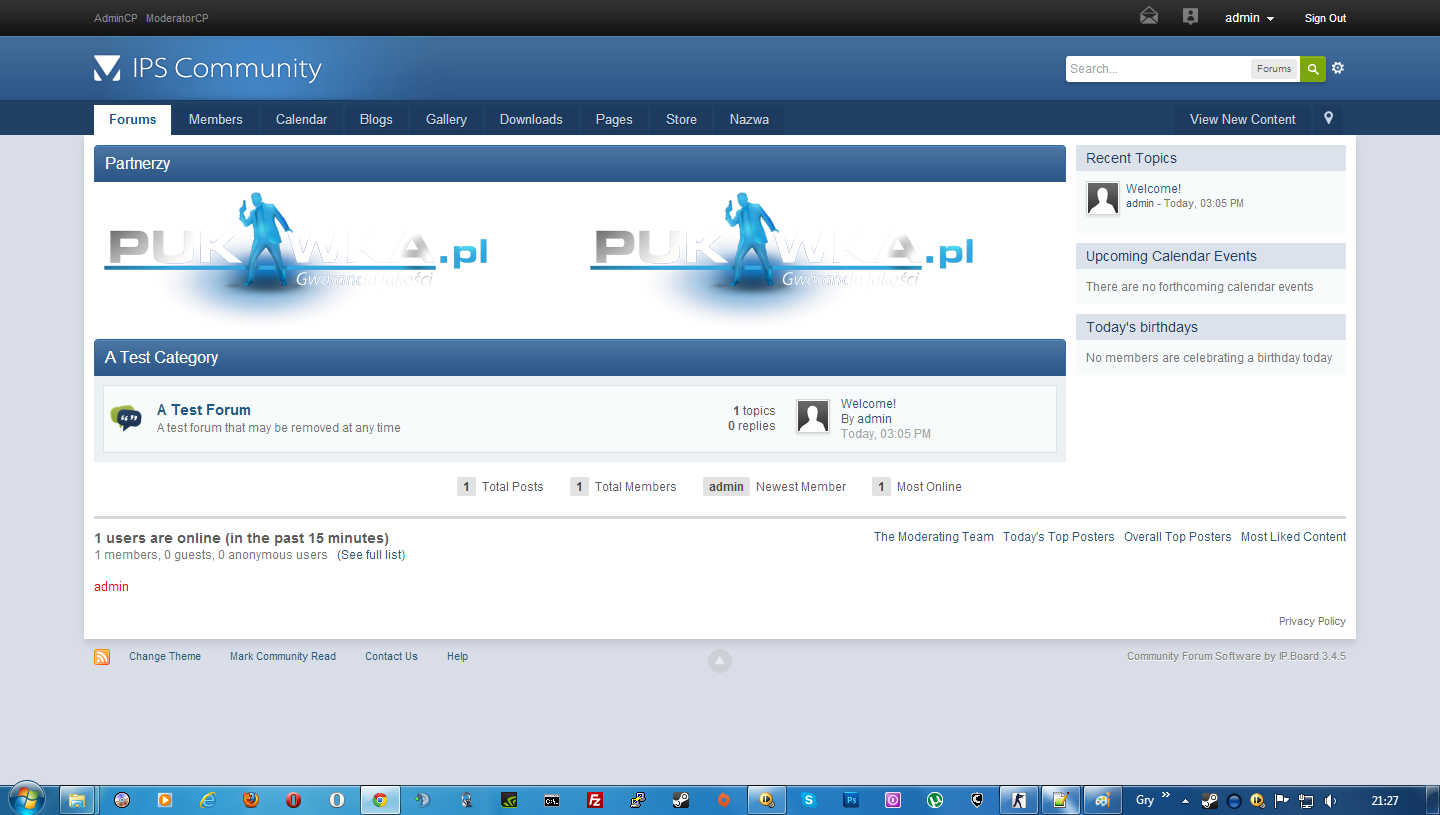Show hidden system tray icons arrow
This screenshot has width=1440, height=815.
1185,801
